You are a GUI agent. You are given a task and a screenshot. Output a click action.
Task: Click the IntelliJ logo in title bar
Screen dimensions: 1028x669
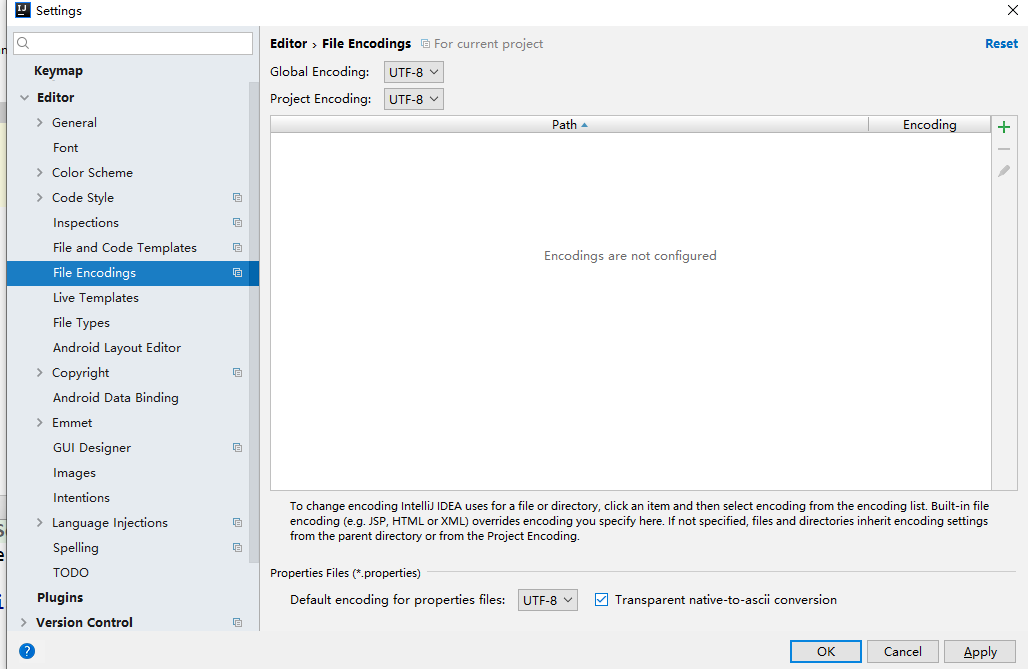click(x=23, y=10)
